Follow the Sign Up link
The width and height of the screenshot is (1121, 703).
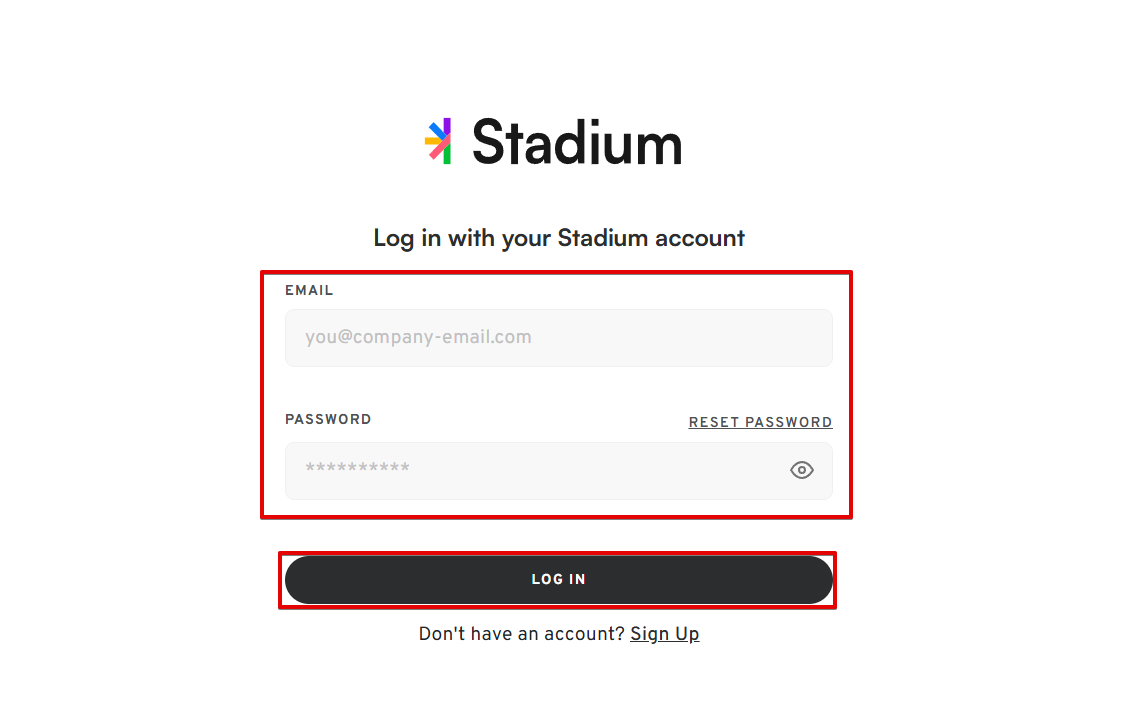664,634
